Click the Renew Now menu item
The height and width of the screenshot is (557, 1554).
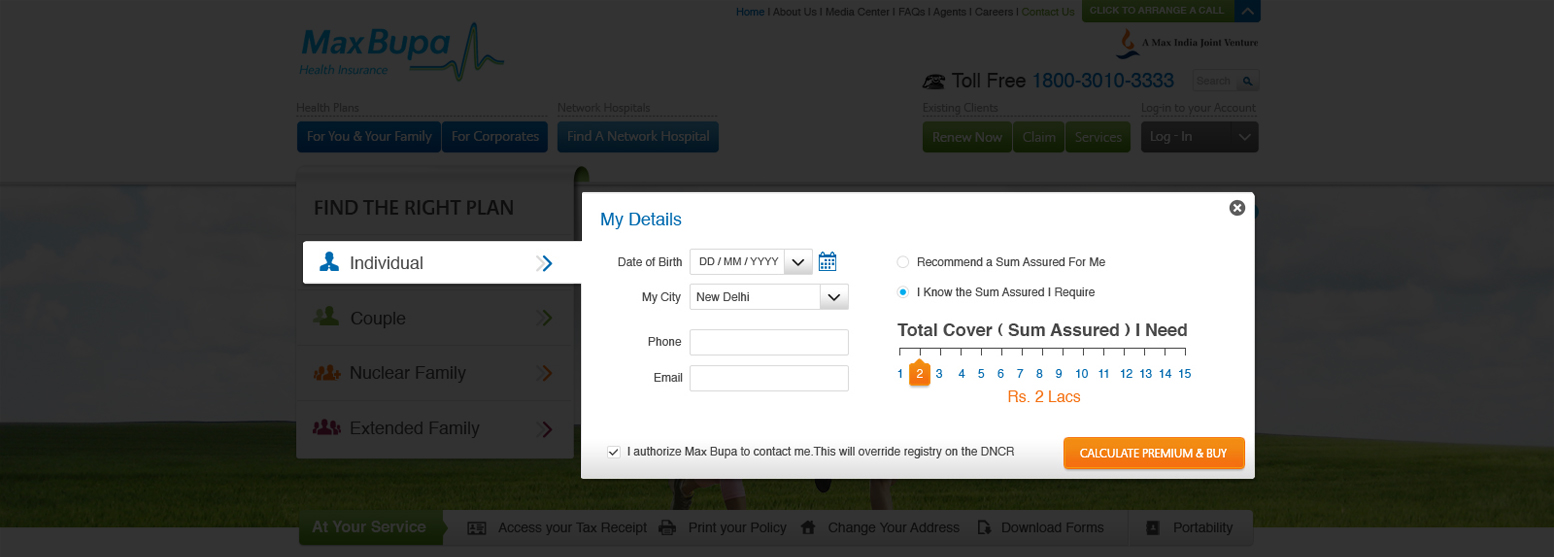(967, 137)
